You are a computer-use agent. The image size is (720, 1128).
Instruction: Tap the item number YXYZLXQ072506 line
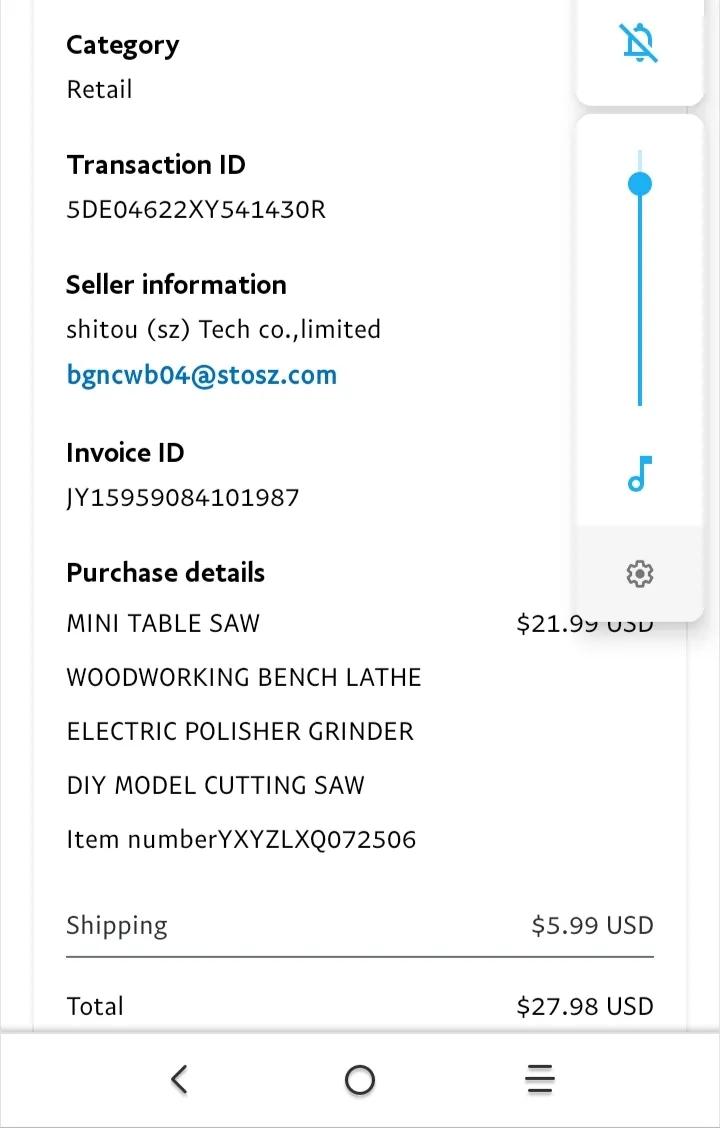pyautogui.click(x=241, y=840)
